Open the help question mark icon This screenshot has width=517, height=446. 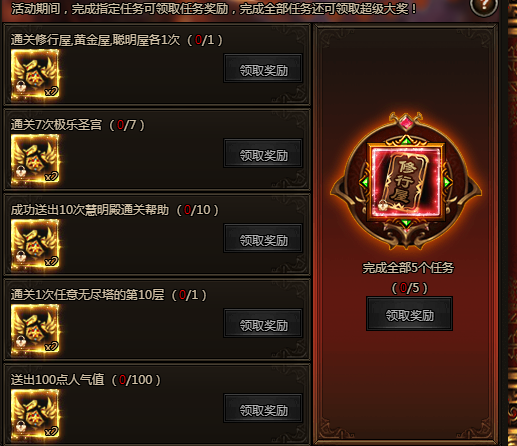pyautogui.click(x=484, y=5)
